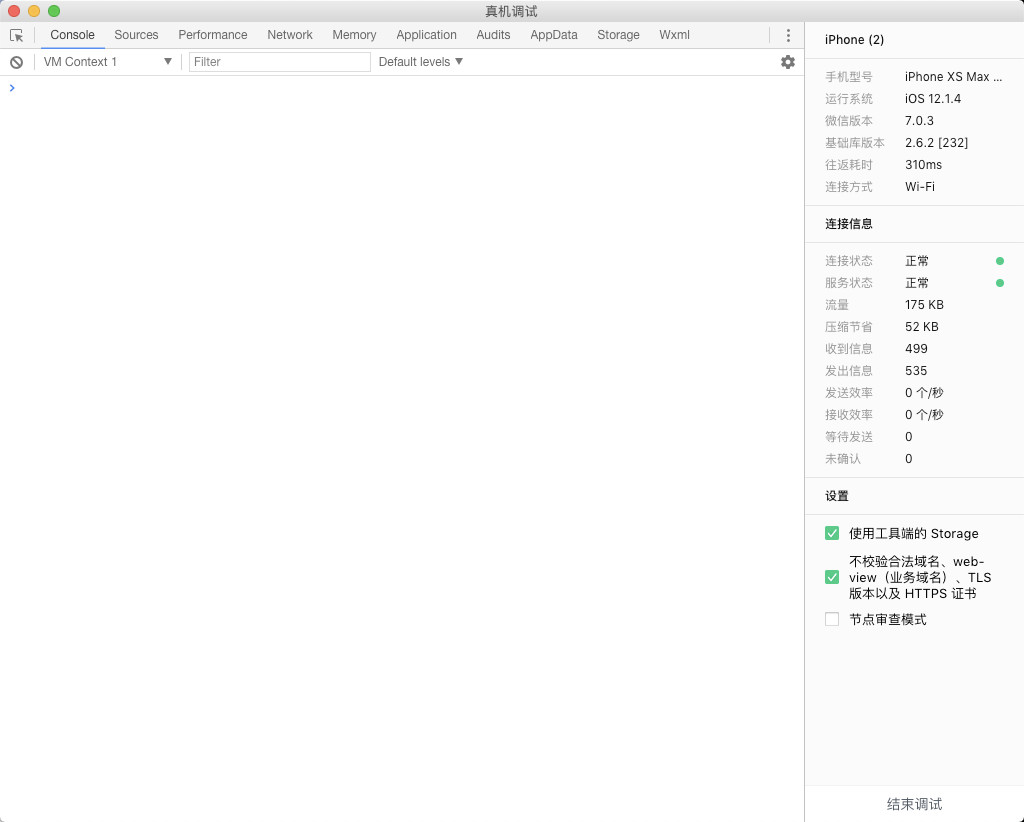Image resolution: width=1024 pixels, height=822 pixels.
Task: Activate the element inspector arrow icon
Action: click(16, 35)
